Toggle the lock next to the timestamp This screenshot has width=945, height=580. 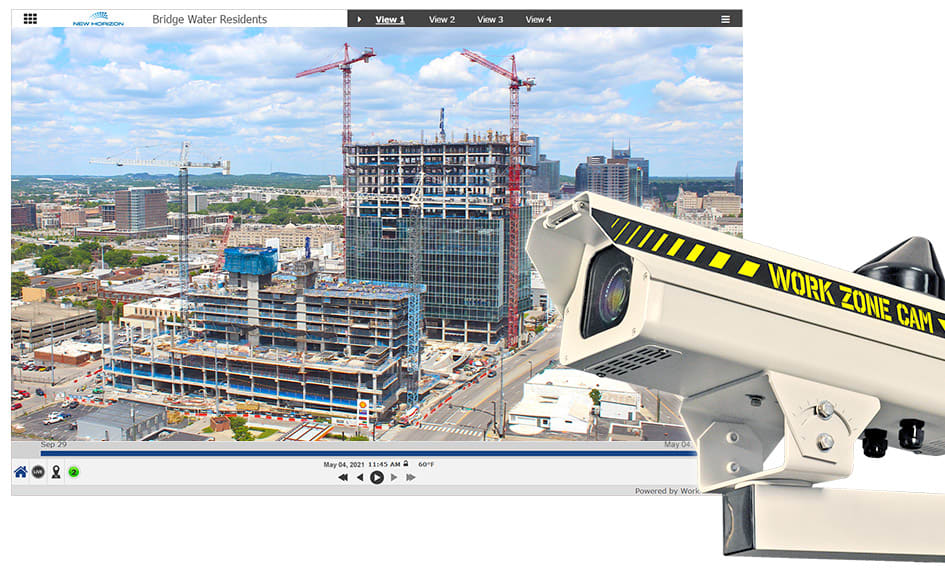pos(404,464)
